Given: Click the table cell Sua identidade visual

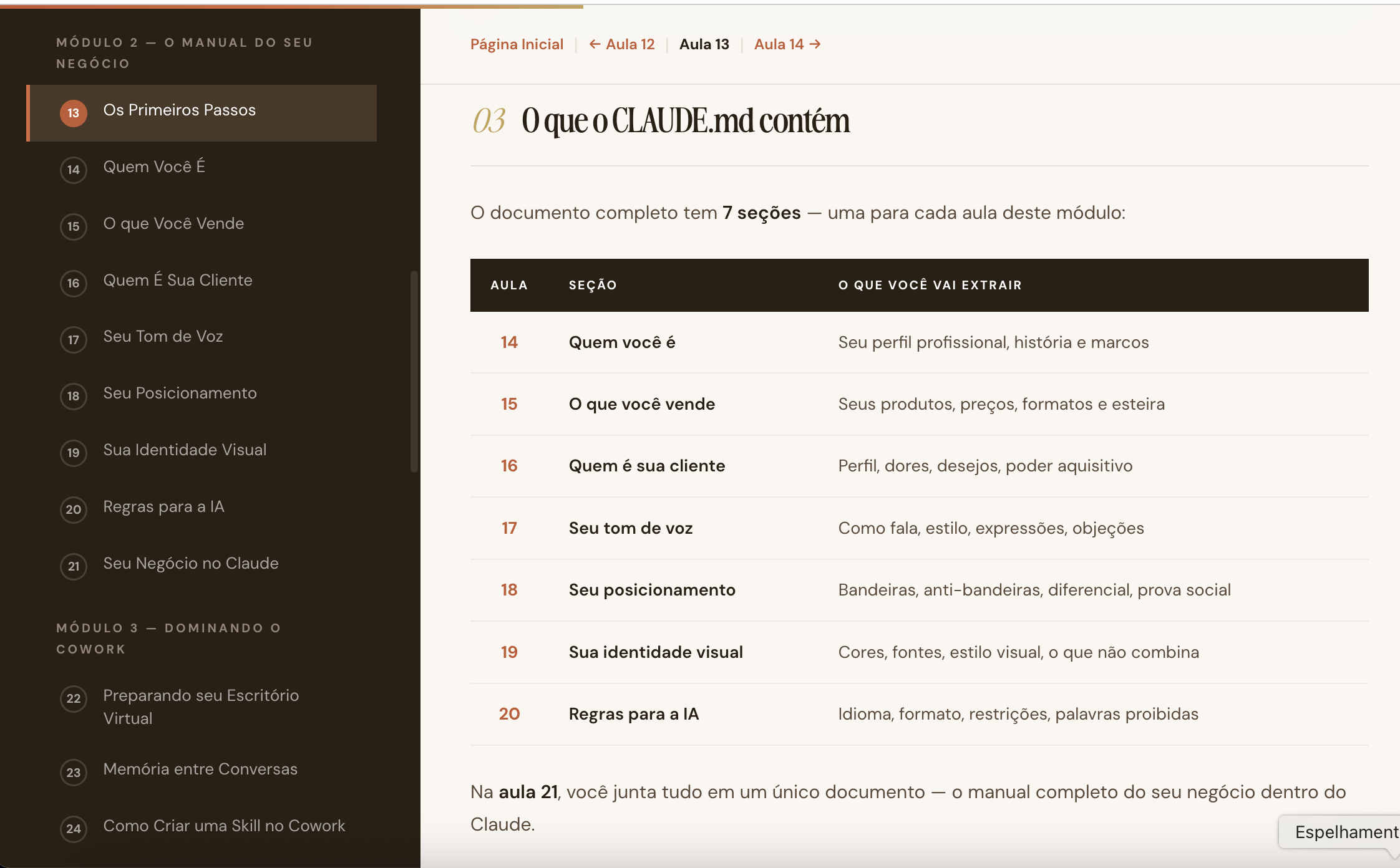Looking at the screenshot, I should (x=656, y=652).
